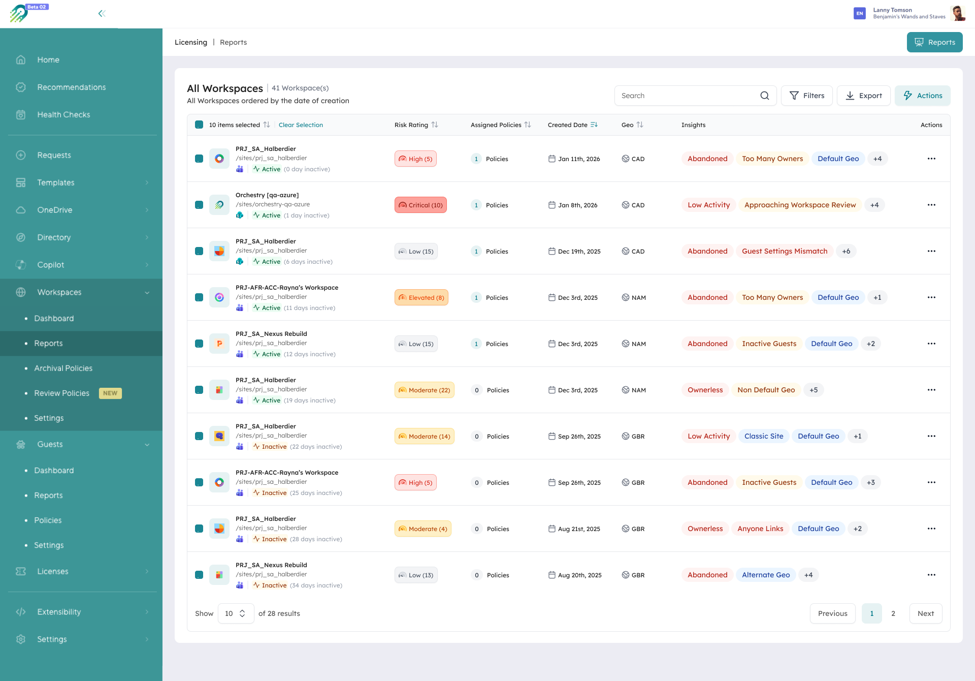Collapse the sidebar with double-chevron icon
Viewport: 975px width, 681px height.
(x=101, y=13)
